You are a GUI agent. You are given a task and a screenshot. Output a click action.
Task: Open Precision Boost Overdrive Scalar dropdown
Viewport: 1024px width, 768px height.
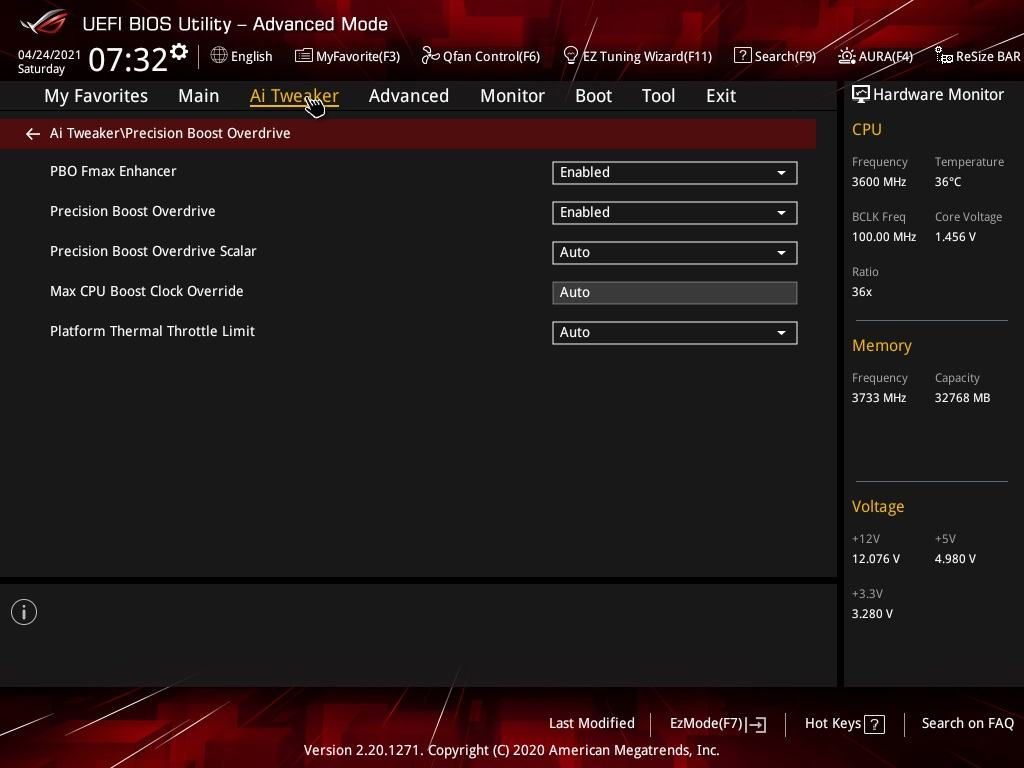coord(675,253)
